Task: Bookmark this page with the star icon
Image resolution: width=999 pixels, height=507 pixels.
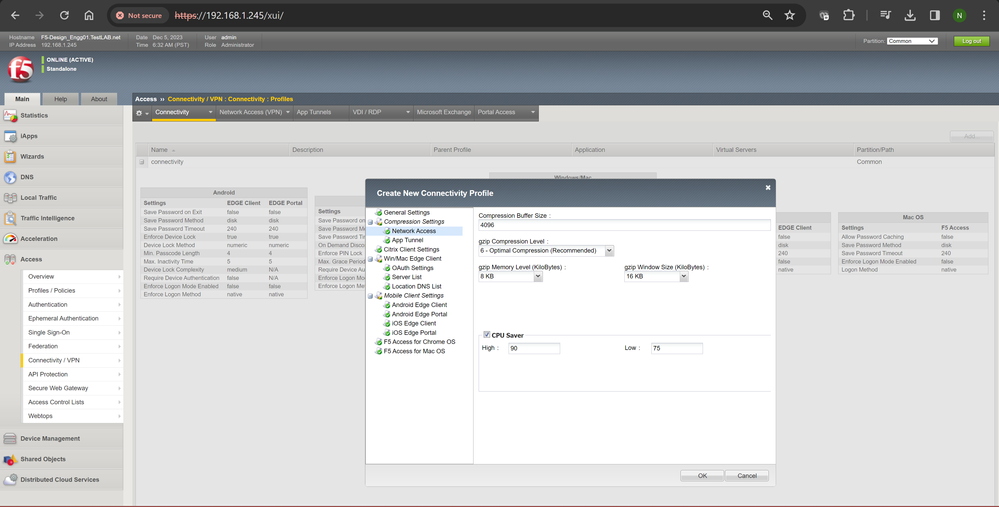Action: pyautogui.click(x=790, y=16)
